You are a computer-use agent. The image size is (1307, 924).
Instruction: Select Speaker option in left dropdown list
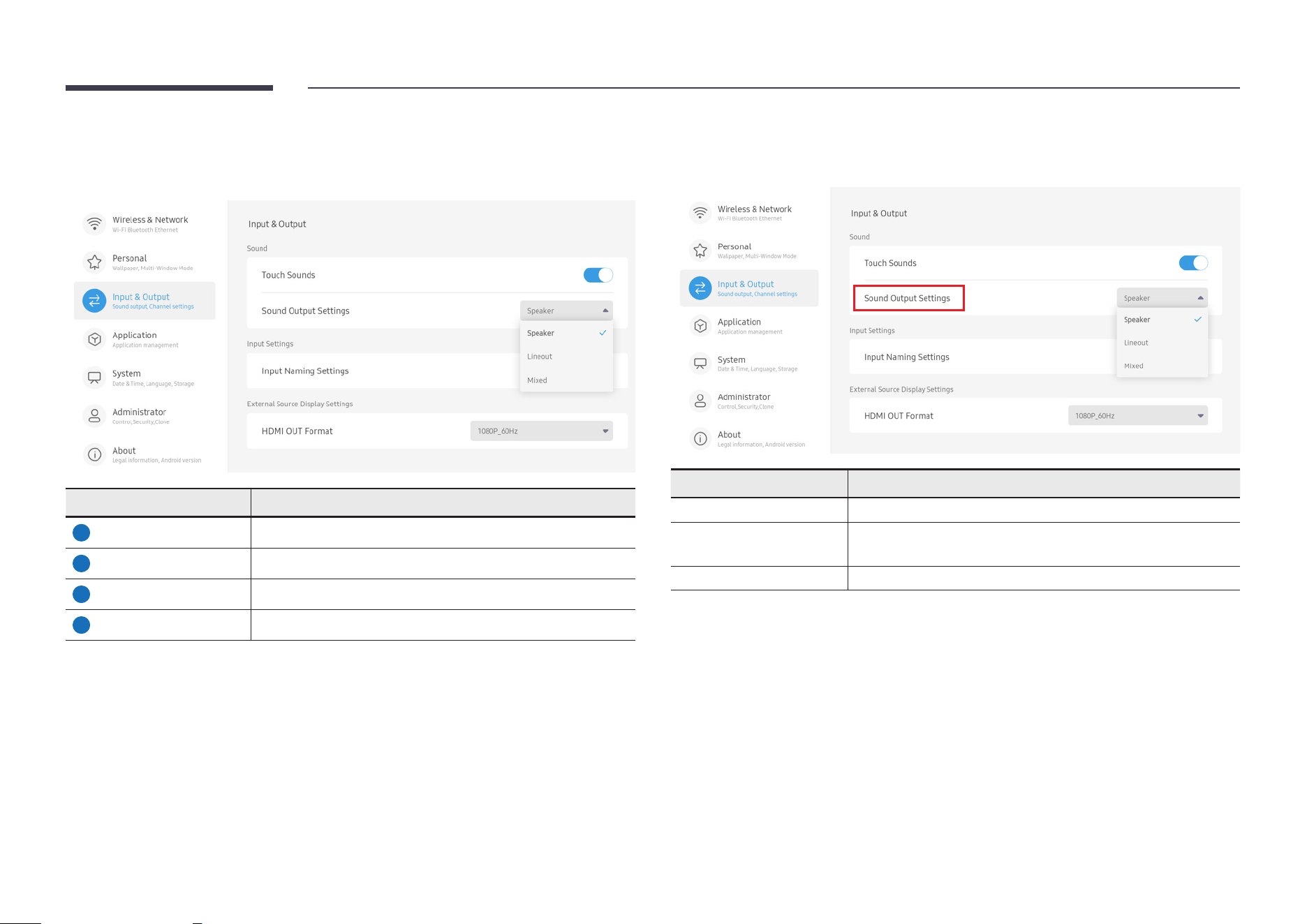pos(566,333)
